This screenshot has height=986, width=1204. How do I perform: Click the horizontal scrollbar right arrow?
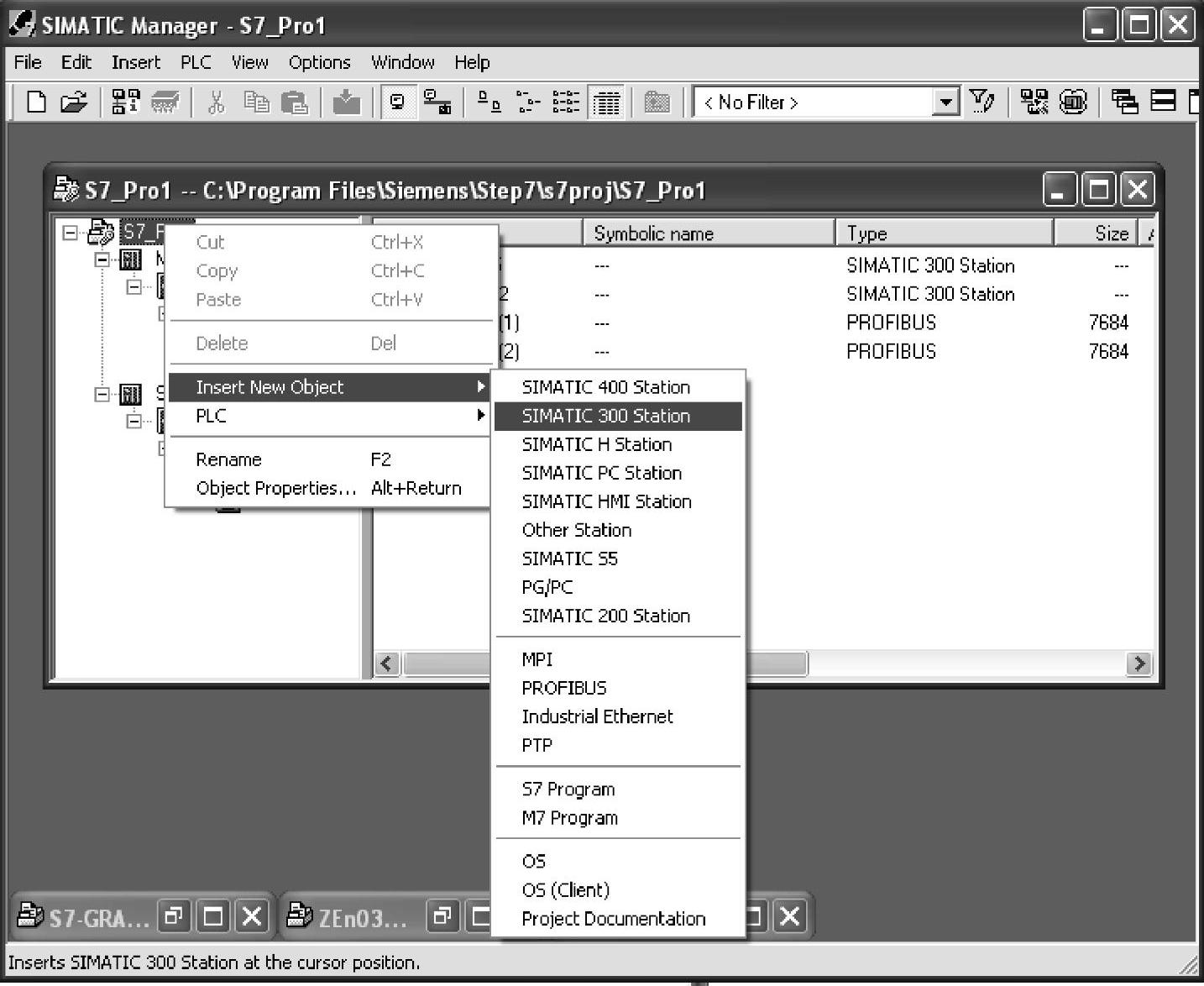1139,663
